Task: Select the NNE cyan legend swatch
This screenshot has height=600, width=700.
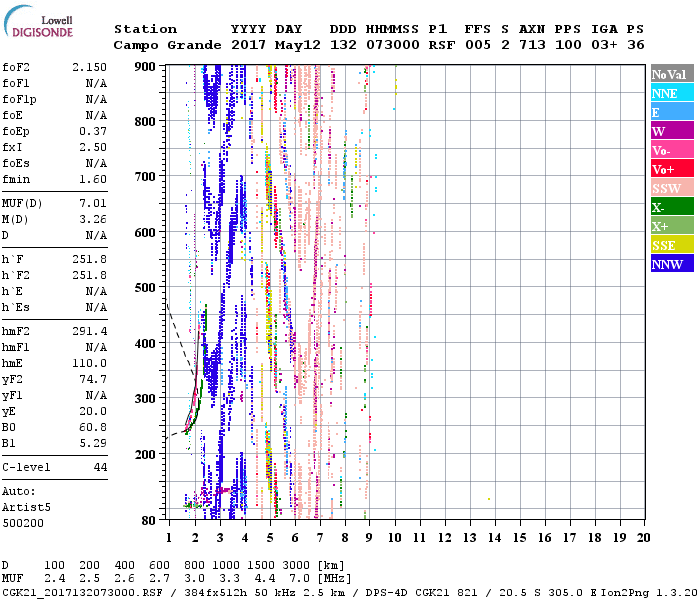Action: [x=672, y=93]
